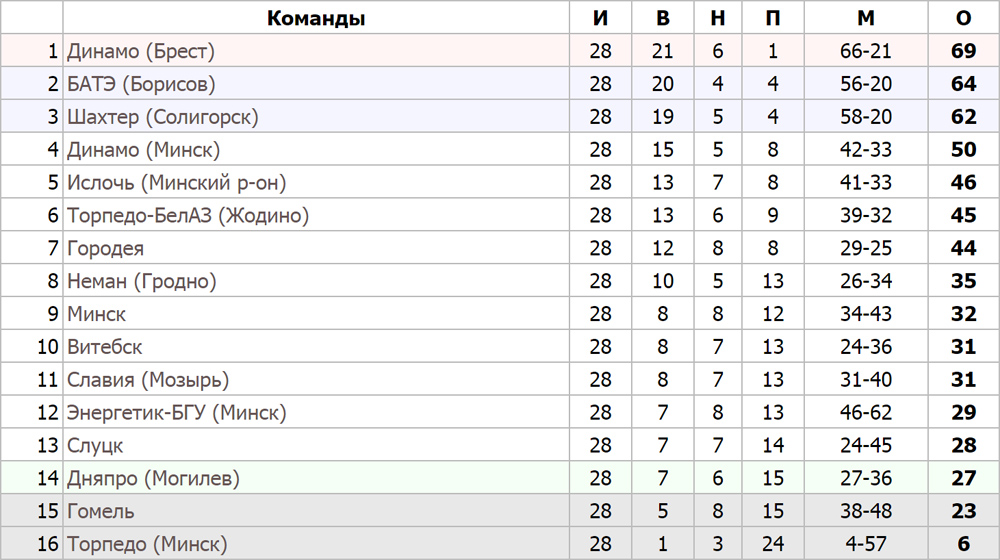
Task: Open the Торпедо-БелАЗ (Жодино) team entry
Action: tap(188, 216)
